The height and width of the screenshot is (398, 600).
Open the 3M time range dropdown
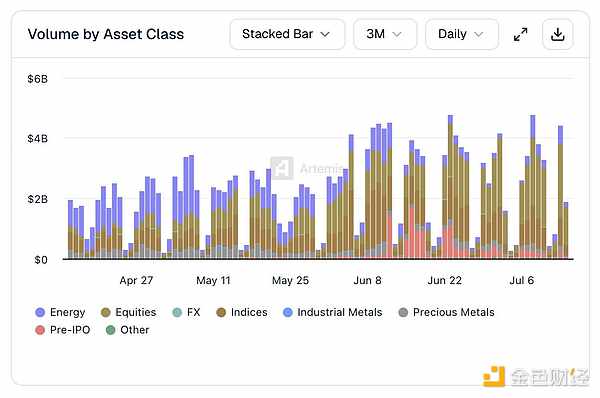coord(385,34)
